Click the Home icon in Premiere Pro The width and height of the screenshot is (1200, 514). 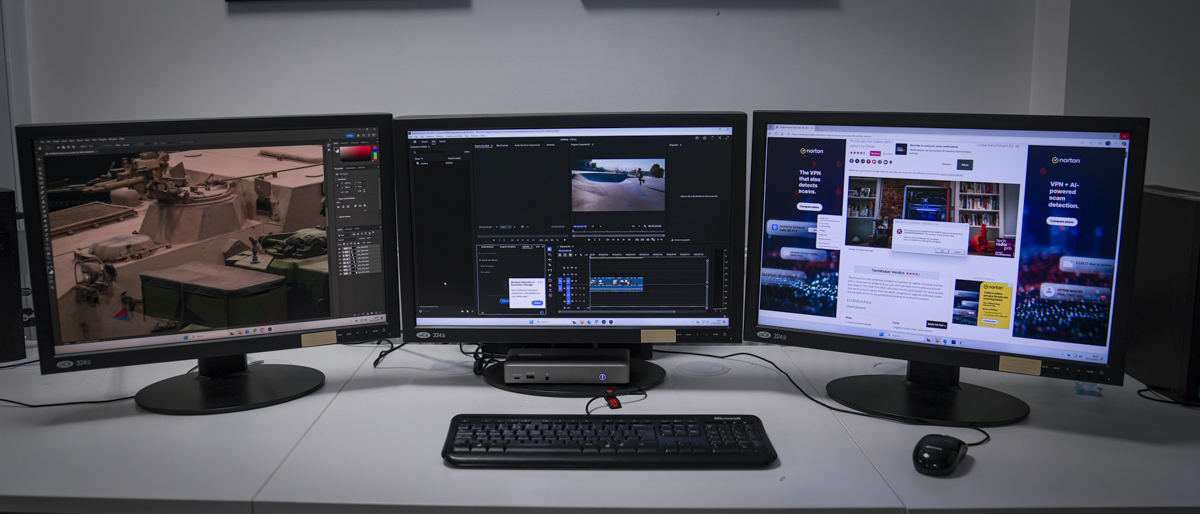tap(415, 142)
